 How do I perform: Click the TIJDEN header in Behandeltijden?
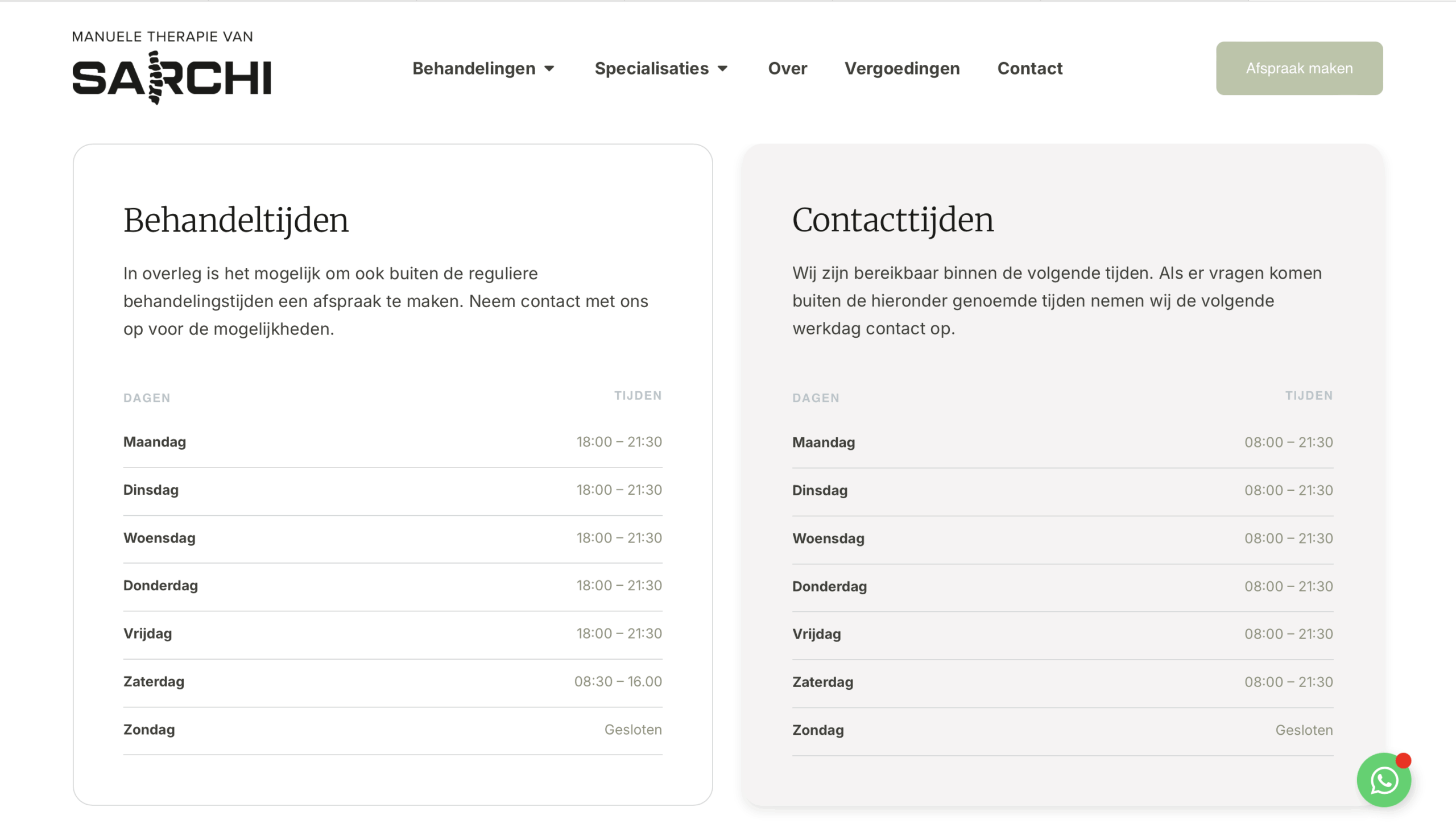[x=638, y=395]
